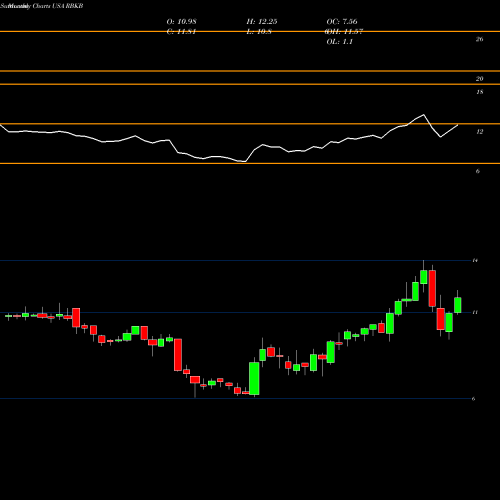Image resolution: width=500 pixels, height=500 pixels.
Task: Click the candlestick axis label '11'
Action: pos(475,312)
